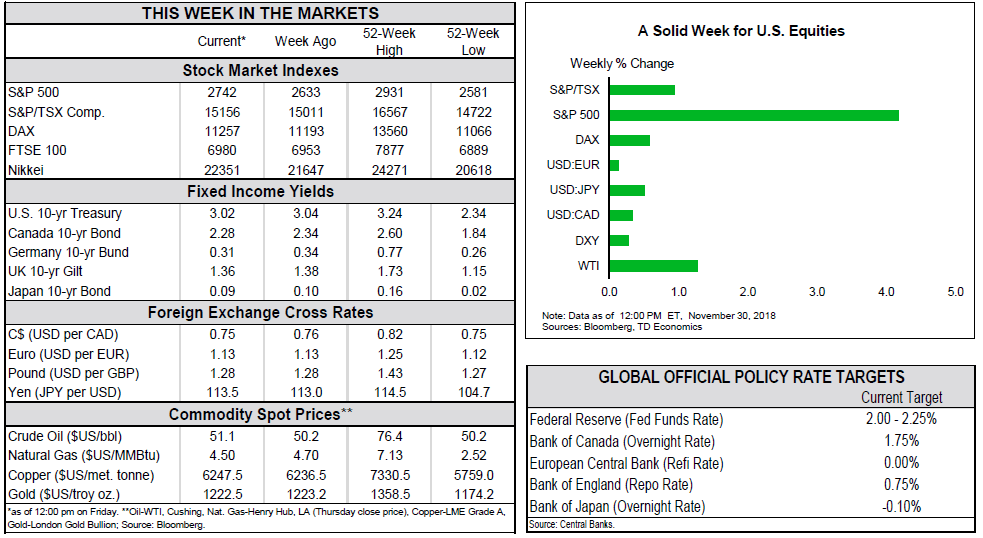
Task: Click the S&P/TSX bar in the chart
Action: coord(641,90)
